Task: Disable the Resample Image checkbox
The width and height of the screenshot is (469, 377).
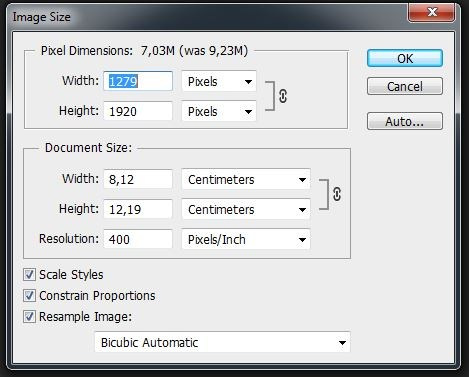Action: 29,317
